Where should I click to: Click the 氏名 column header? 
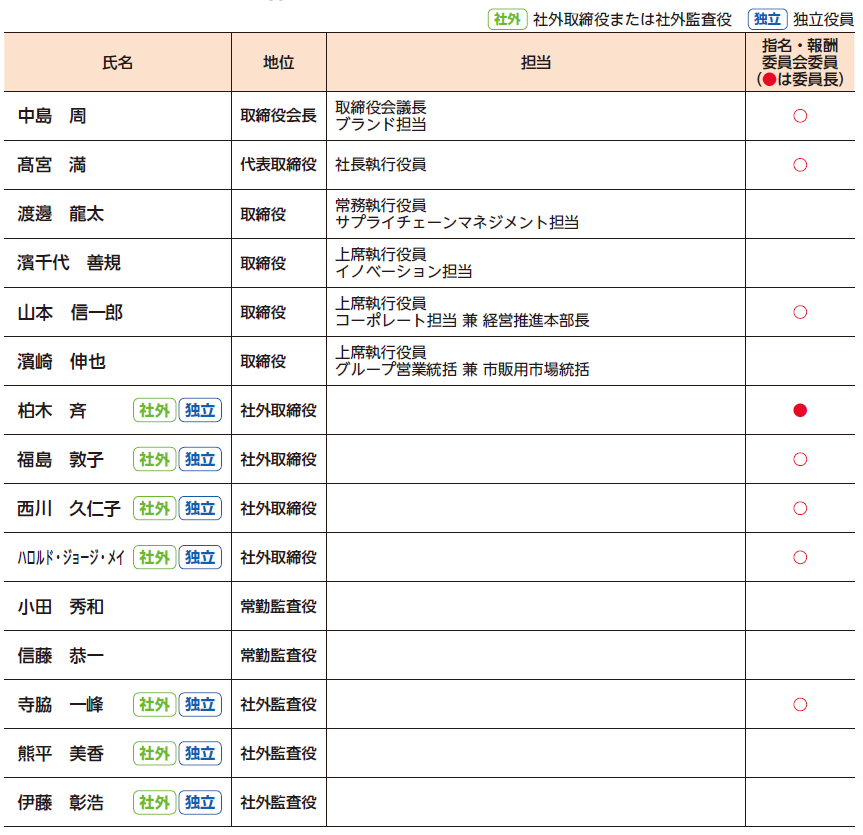118,63
